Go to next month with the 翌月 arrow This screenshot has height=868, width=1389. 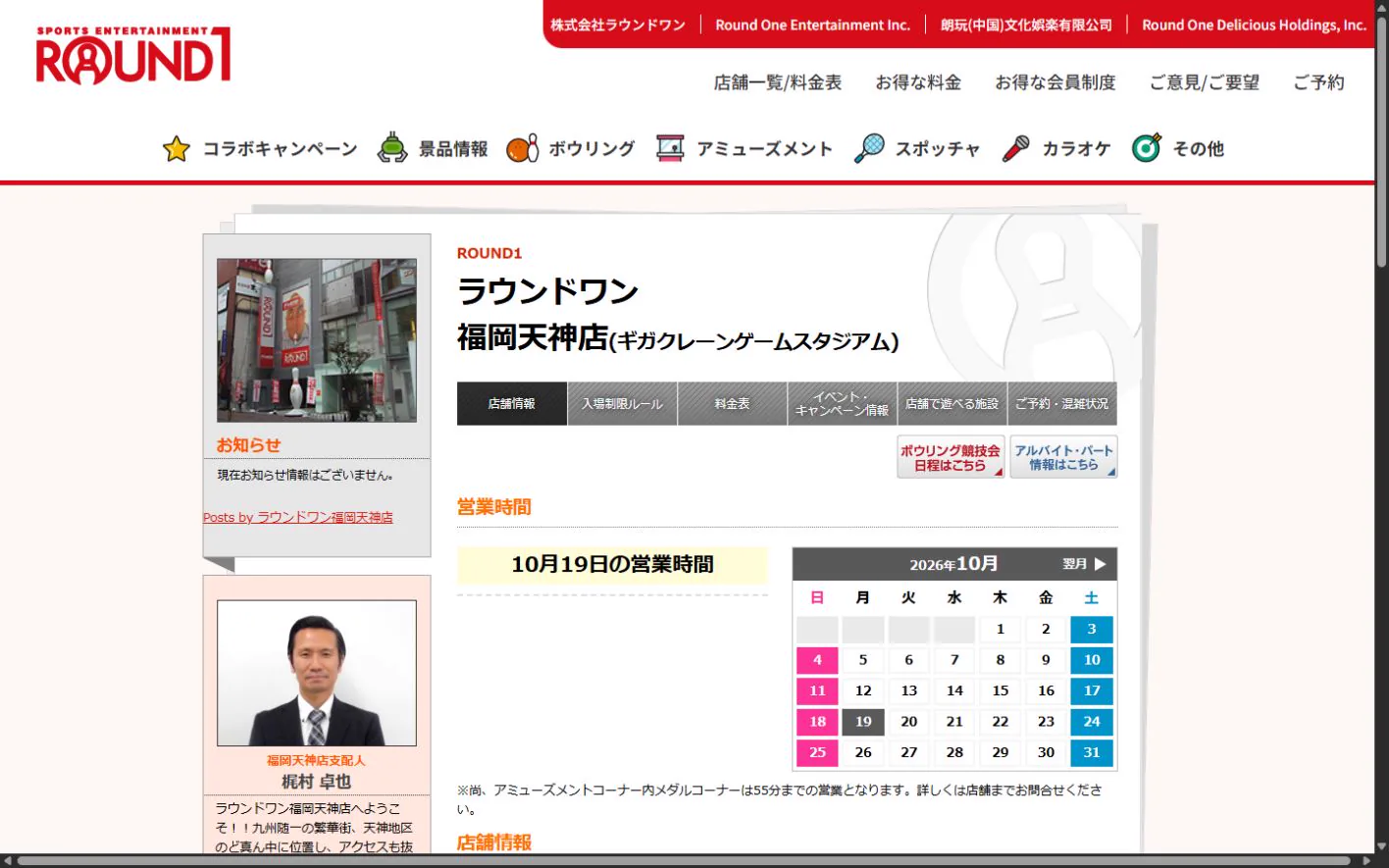coord(1085,564)
